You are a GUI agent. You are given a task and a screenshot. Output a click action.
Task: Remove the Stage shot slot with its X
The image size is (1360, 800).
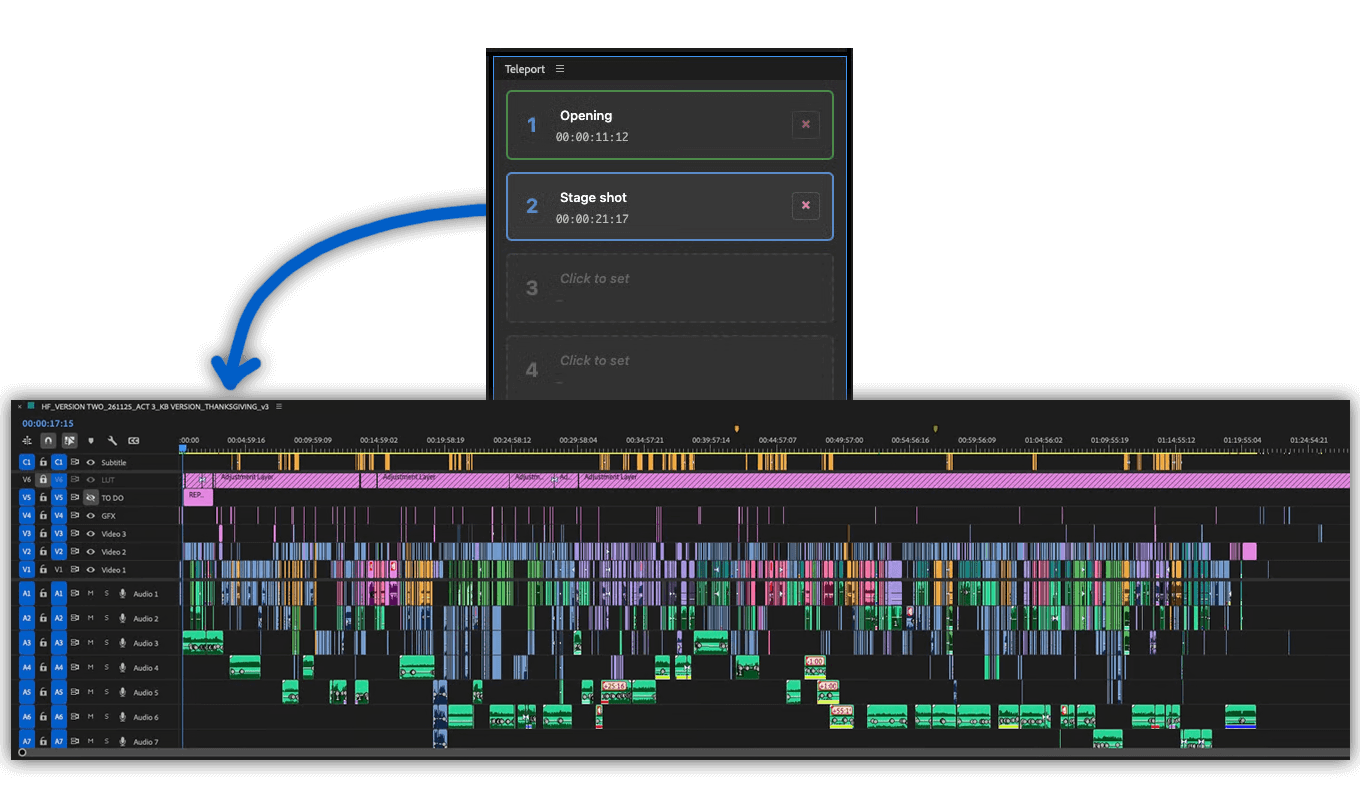[x=805, y=206]
